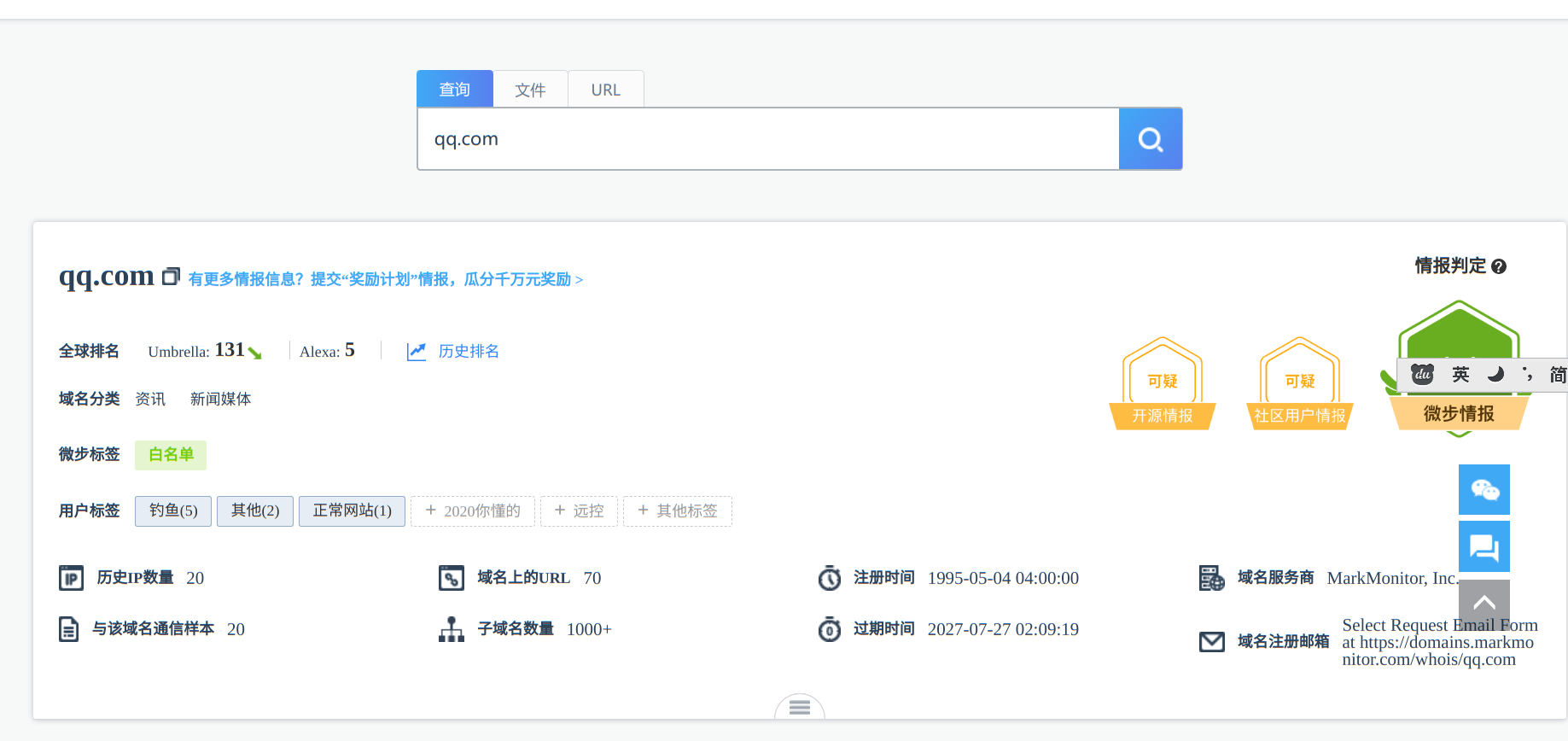Click the 域名上的URL value 70

592,578
